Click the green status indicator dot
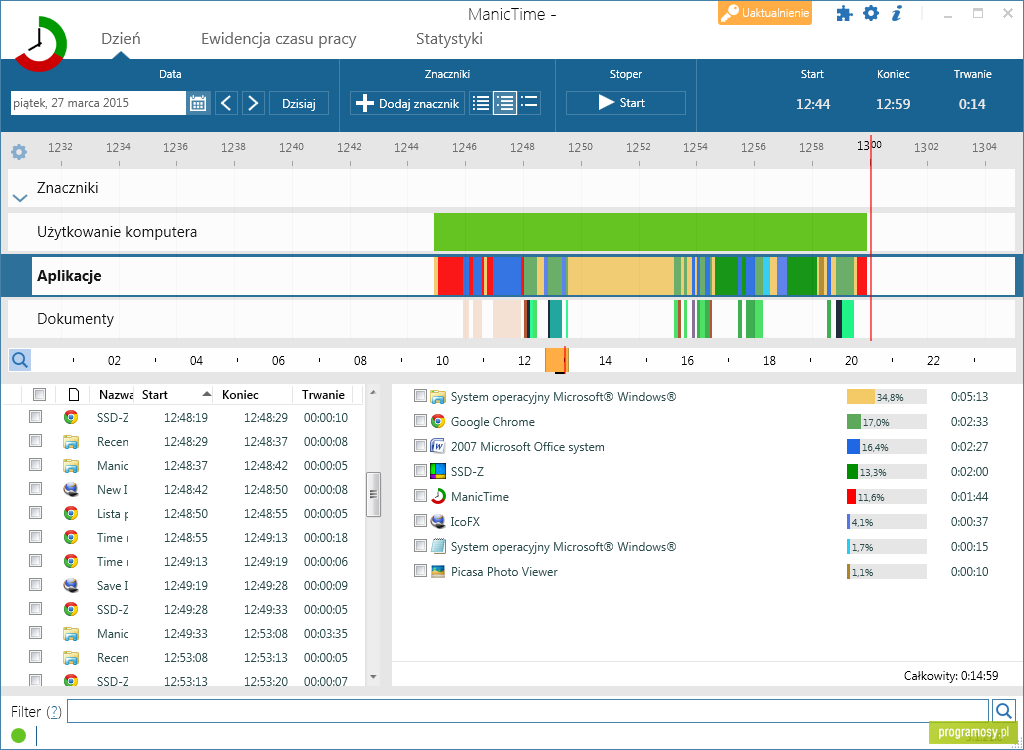The height and width of the screenshot is (750, 1024). [18, 735]
